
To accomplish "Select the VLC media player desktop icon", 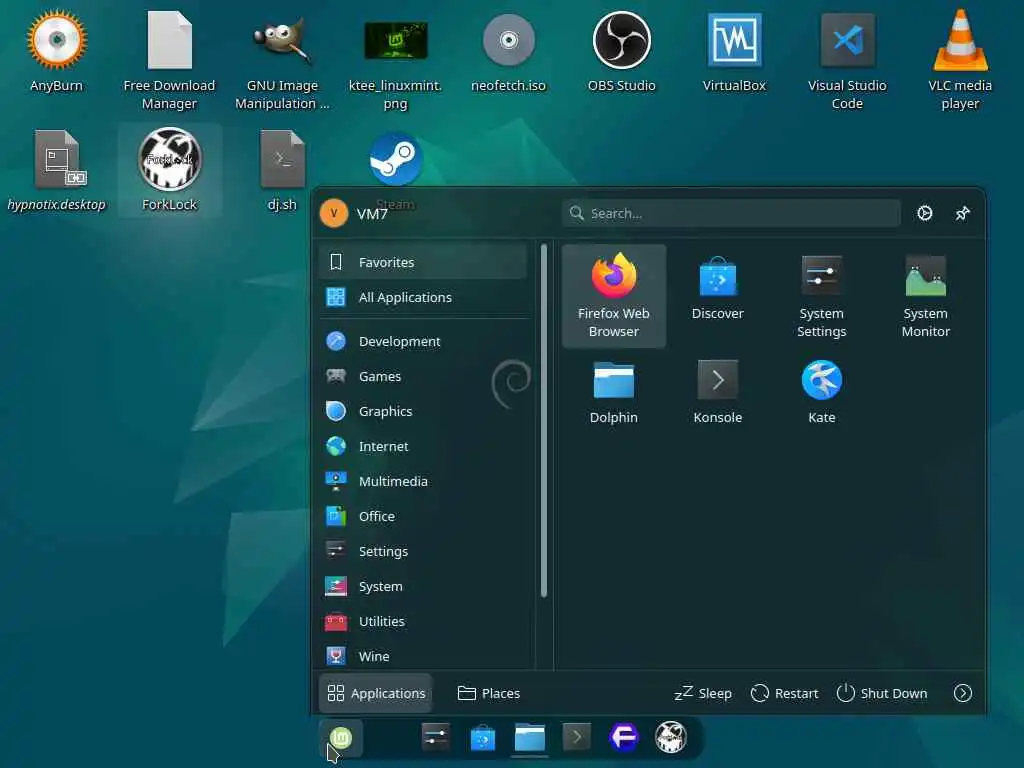I will point(960,40).
